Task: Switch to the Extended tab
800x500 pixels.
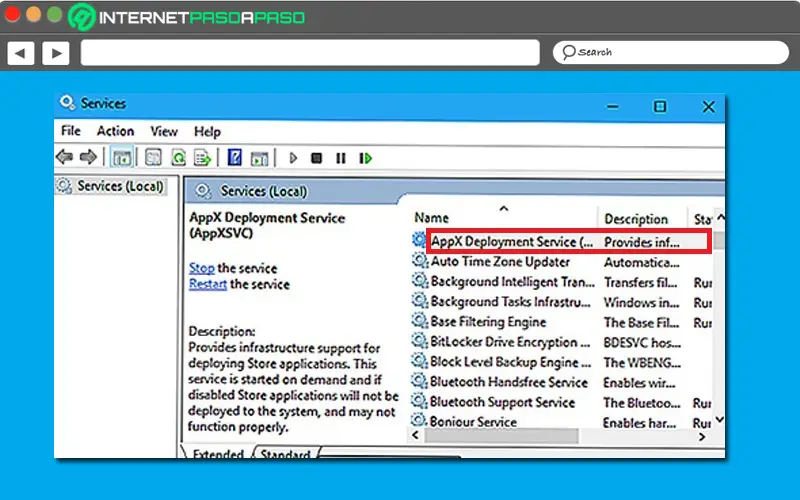Action: click(x=218, y=453)
